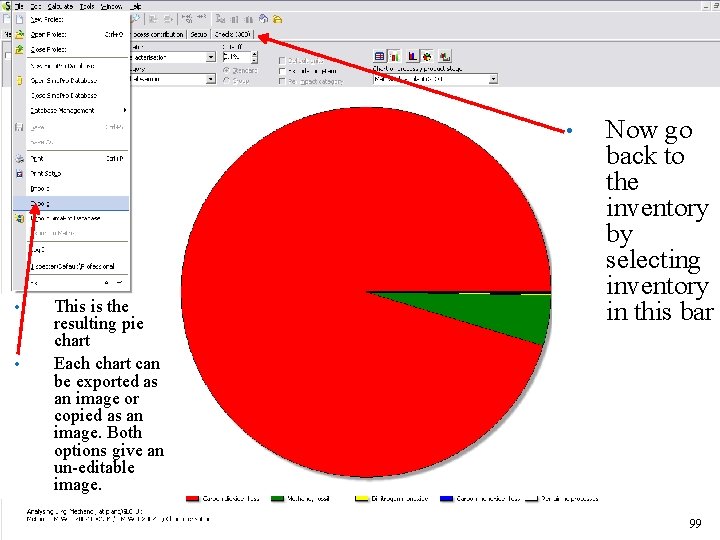Open the Calculate menu
720x540 pixels.
pos(60,6)
